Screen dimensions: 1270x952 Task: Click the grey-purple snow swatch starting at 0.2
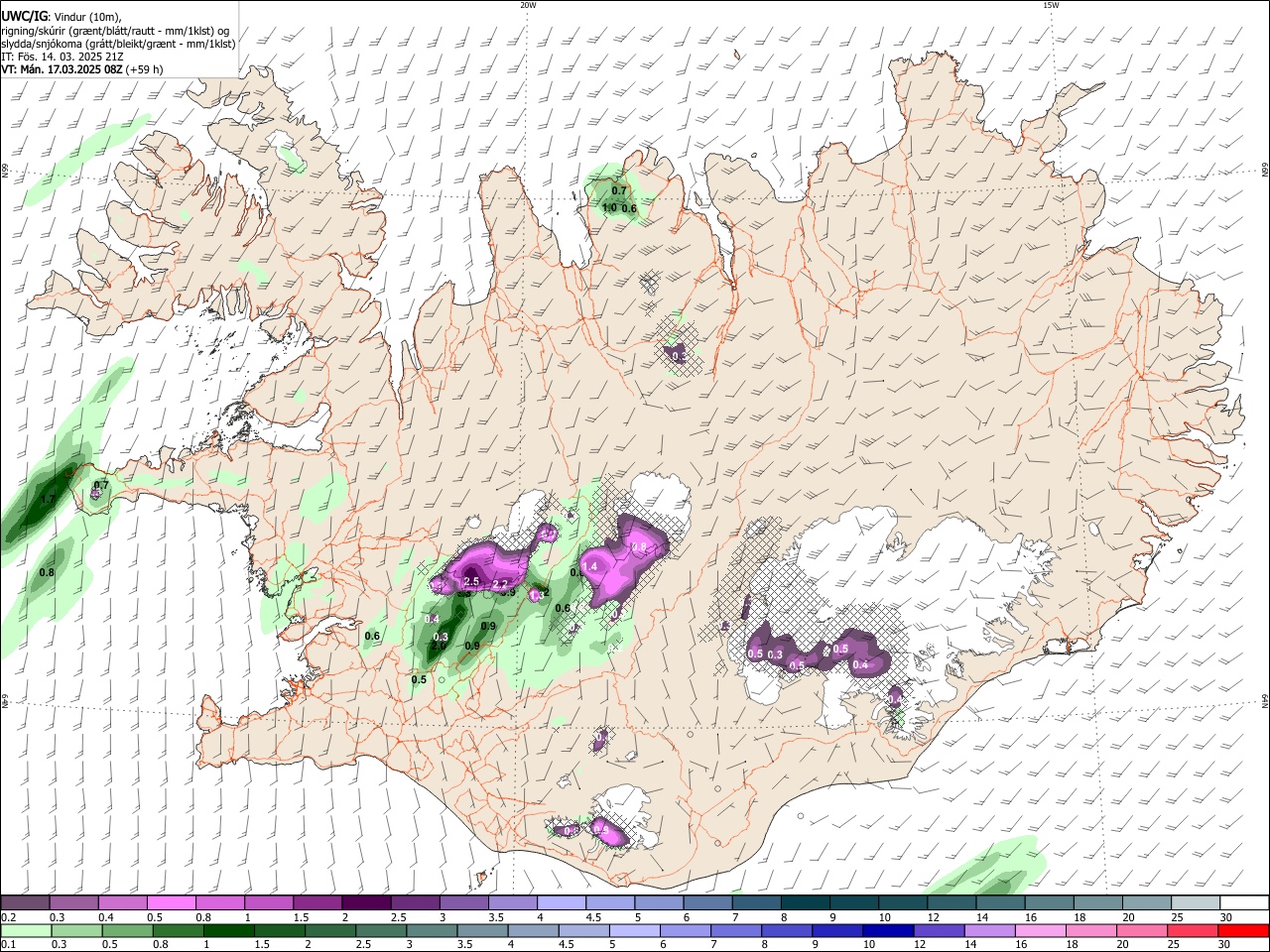click(25, 902)
